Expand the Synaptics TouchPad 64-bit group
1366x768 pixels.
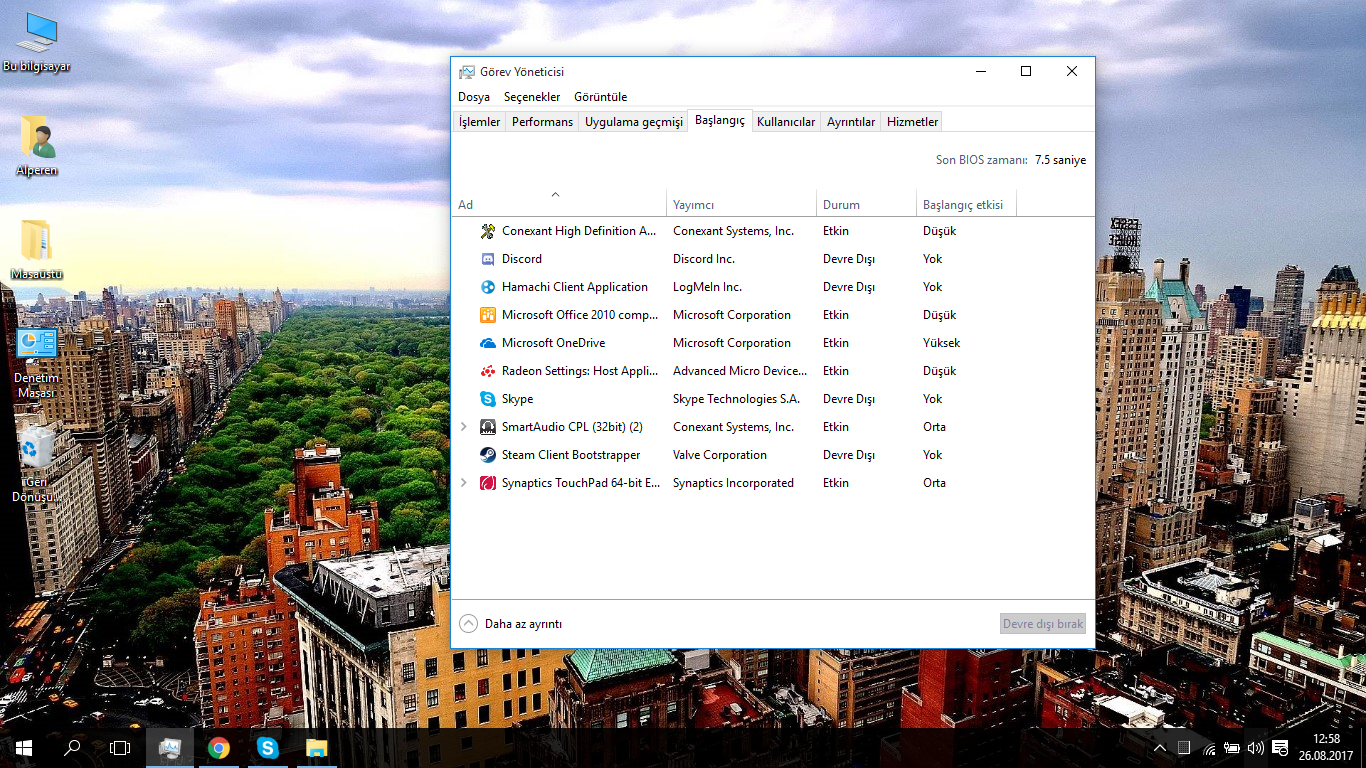(463, 483)
